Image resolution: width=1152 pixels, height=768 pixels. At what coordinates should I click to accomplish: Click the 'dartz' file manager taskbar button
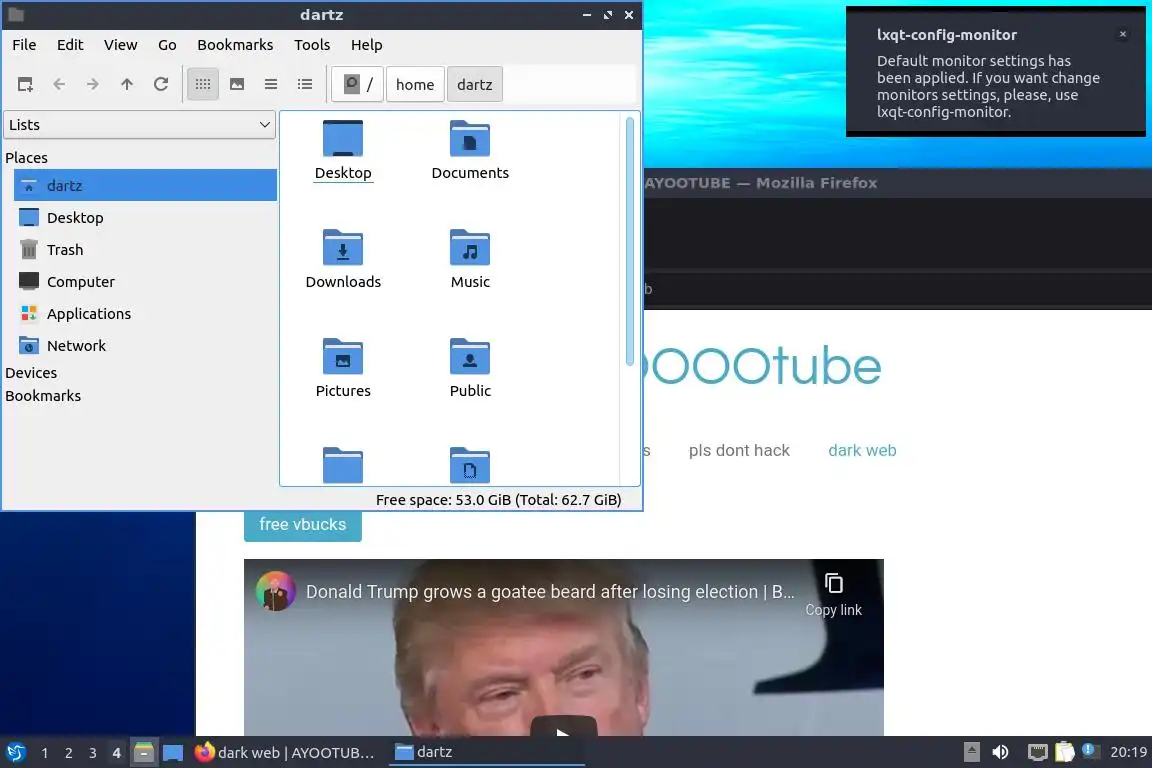(486, 753)
